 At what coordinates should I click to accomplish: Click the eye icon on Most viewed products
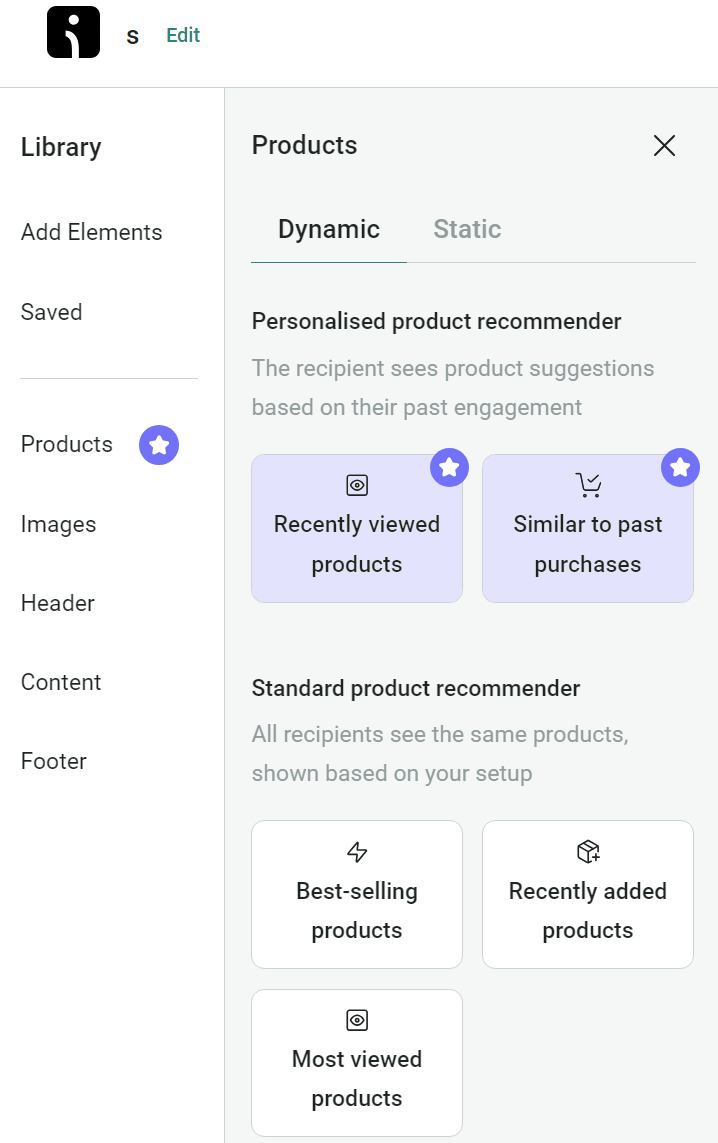click(x=357, y=1020)
